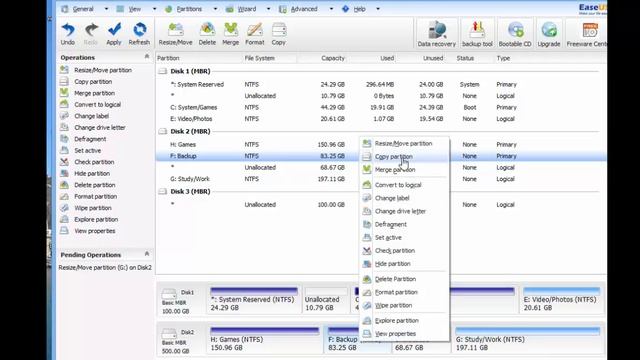640x360 pixels.
Task: Choose Format partition in the context menu
Action: [x=404, y=292]
